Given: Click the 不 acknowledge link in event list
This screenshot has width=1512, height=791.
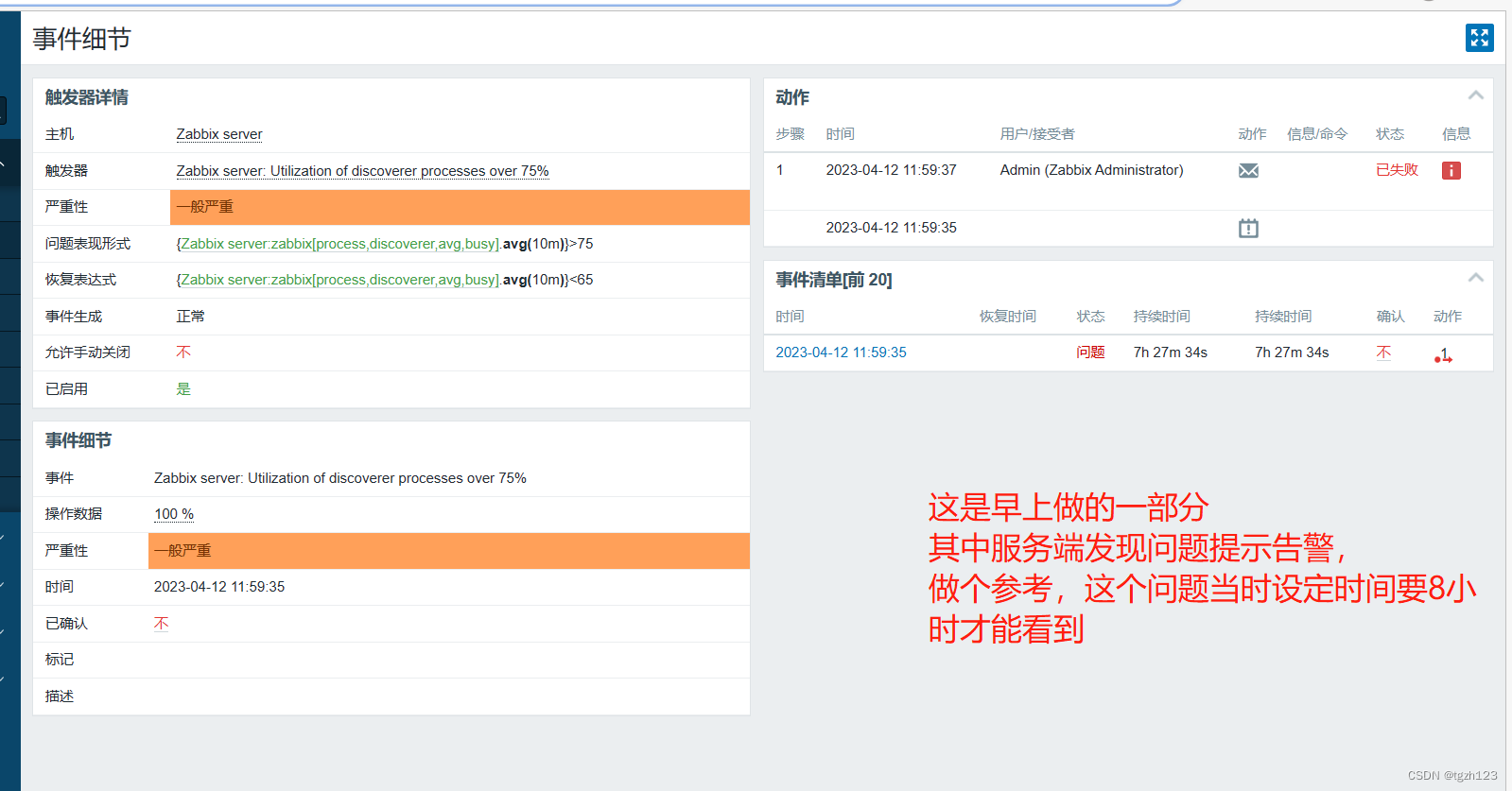Looking at the screenshot, I should (1383, 353).
